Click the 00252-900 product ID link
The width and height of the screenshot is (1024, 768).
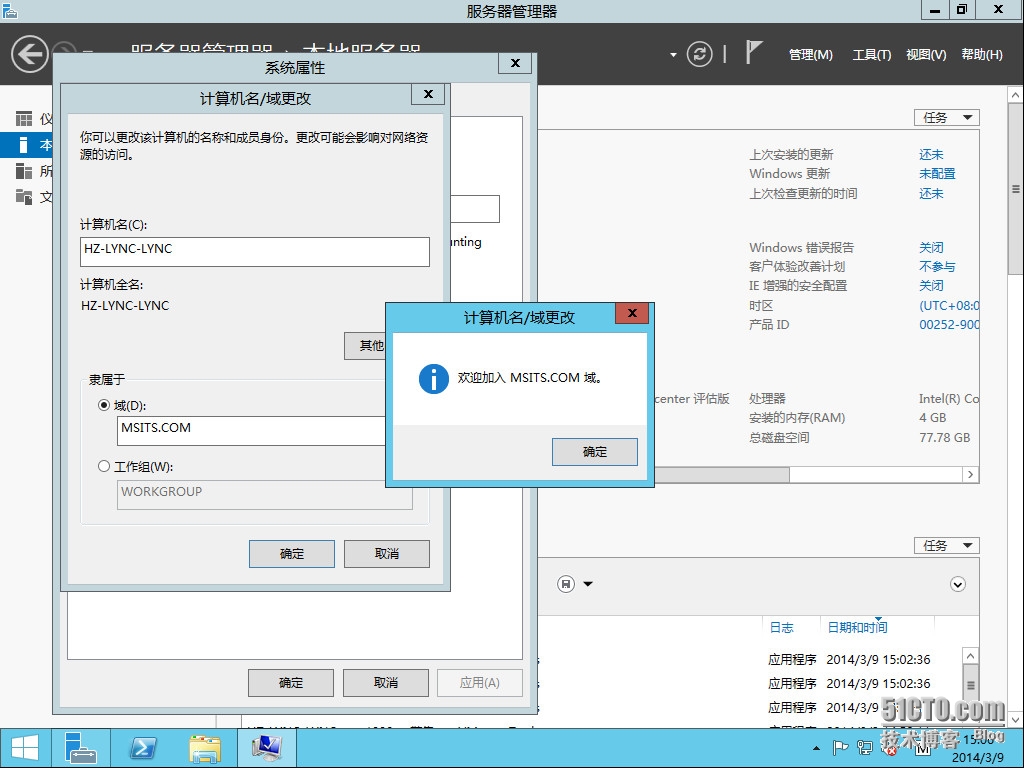pos(949,325)
